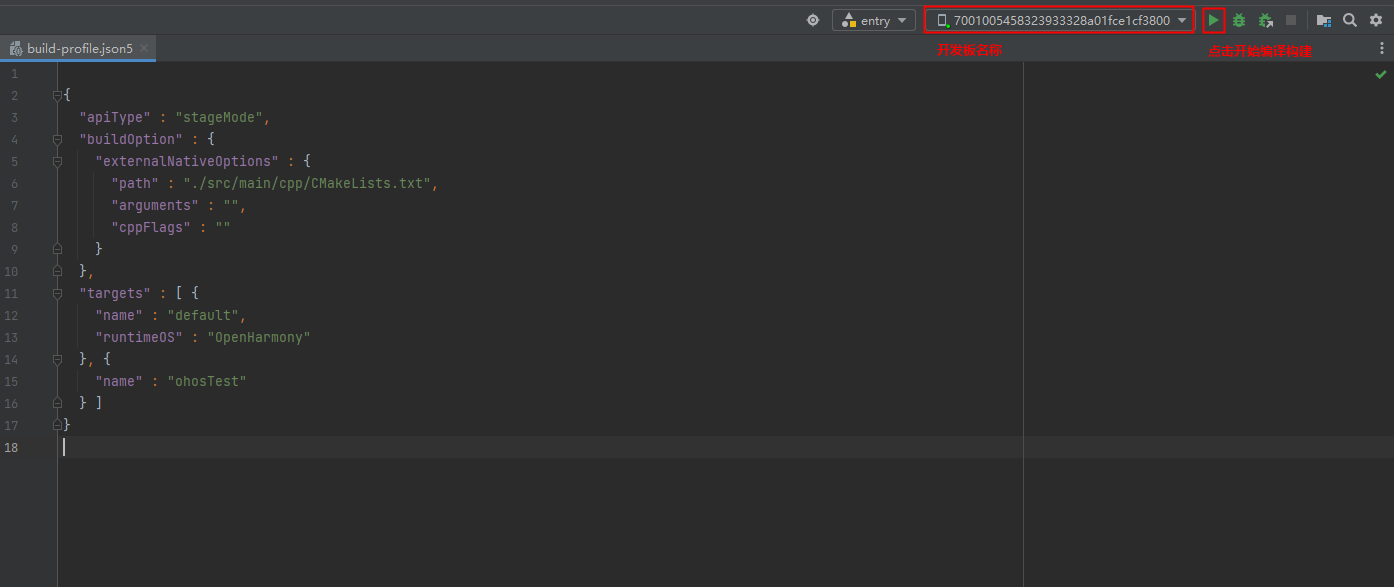
Task: Click the locate target crosshair icon
Action: pos(813,20)
